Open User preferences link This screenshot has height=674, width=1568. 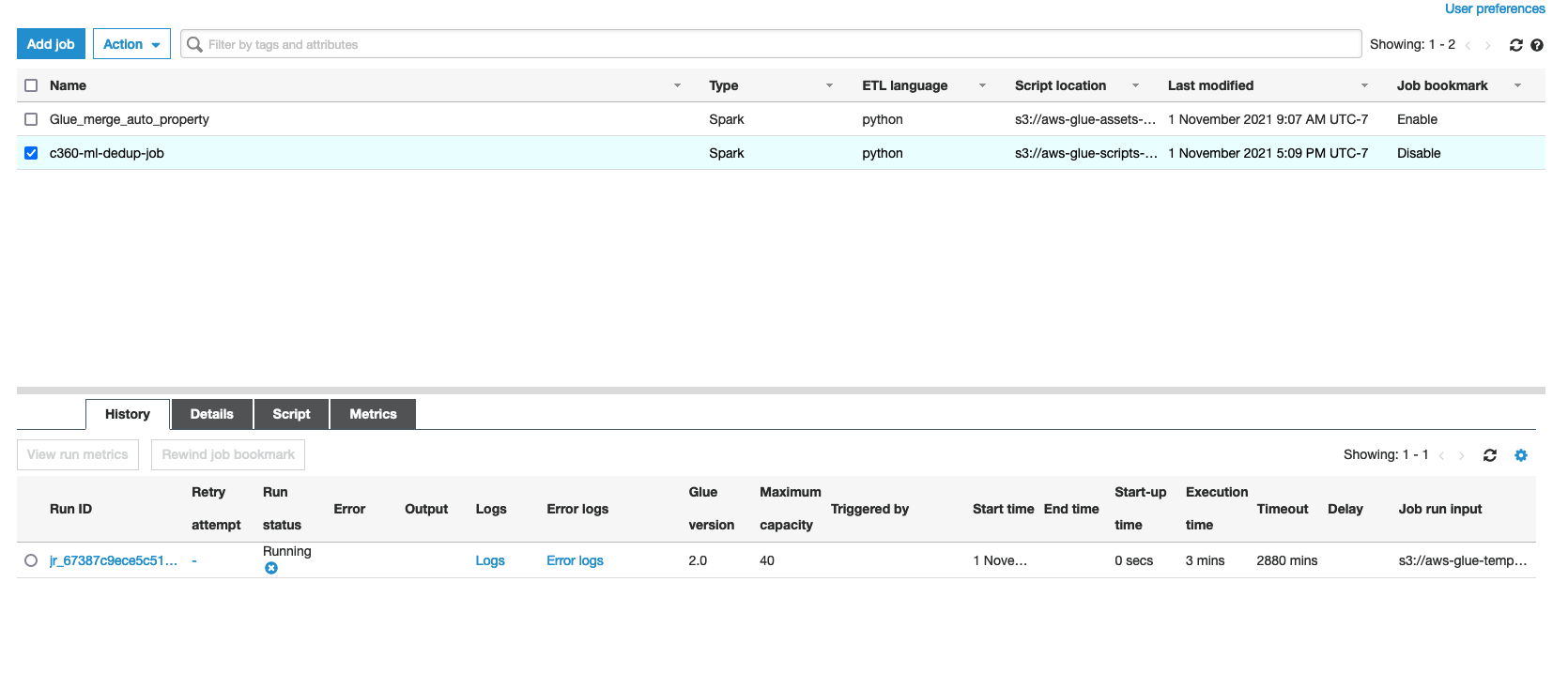[1494, 8]
